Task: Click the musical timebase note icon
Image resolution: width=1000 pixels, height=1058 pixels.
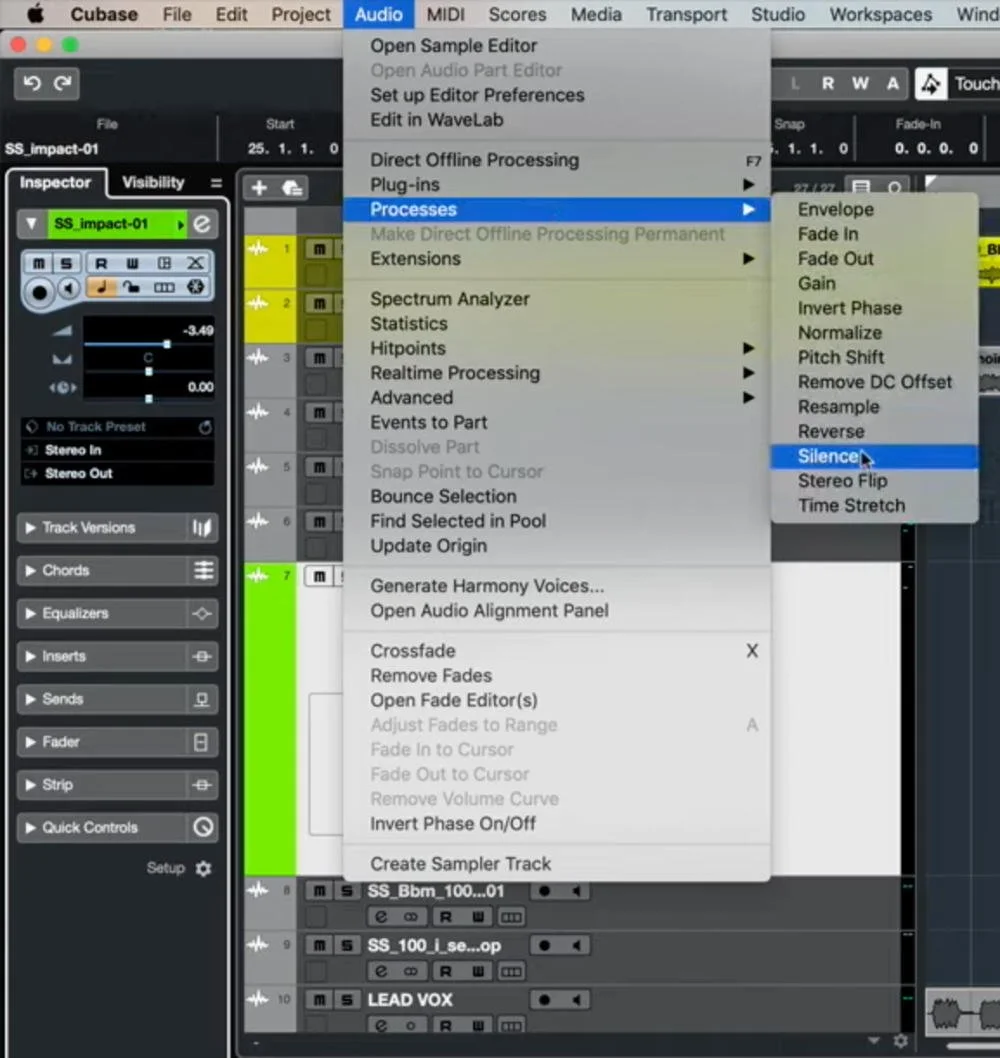Action: click(102, 287)
